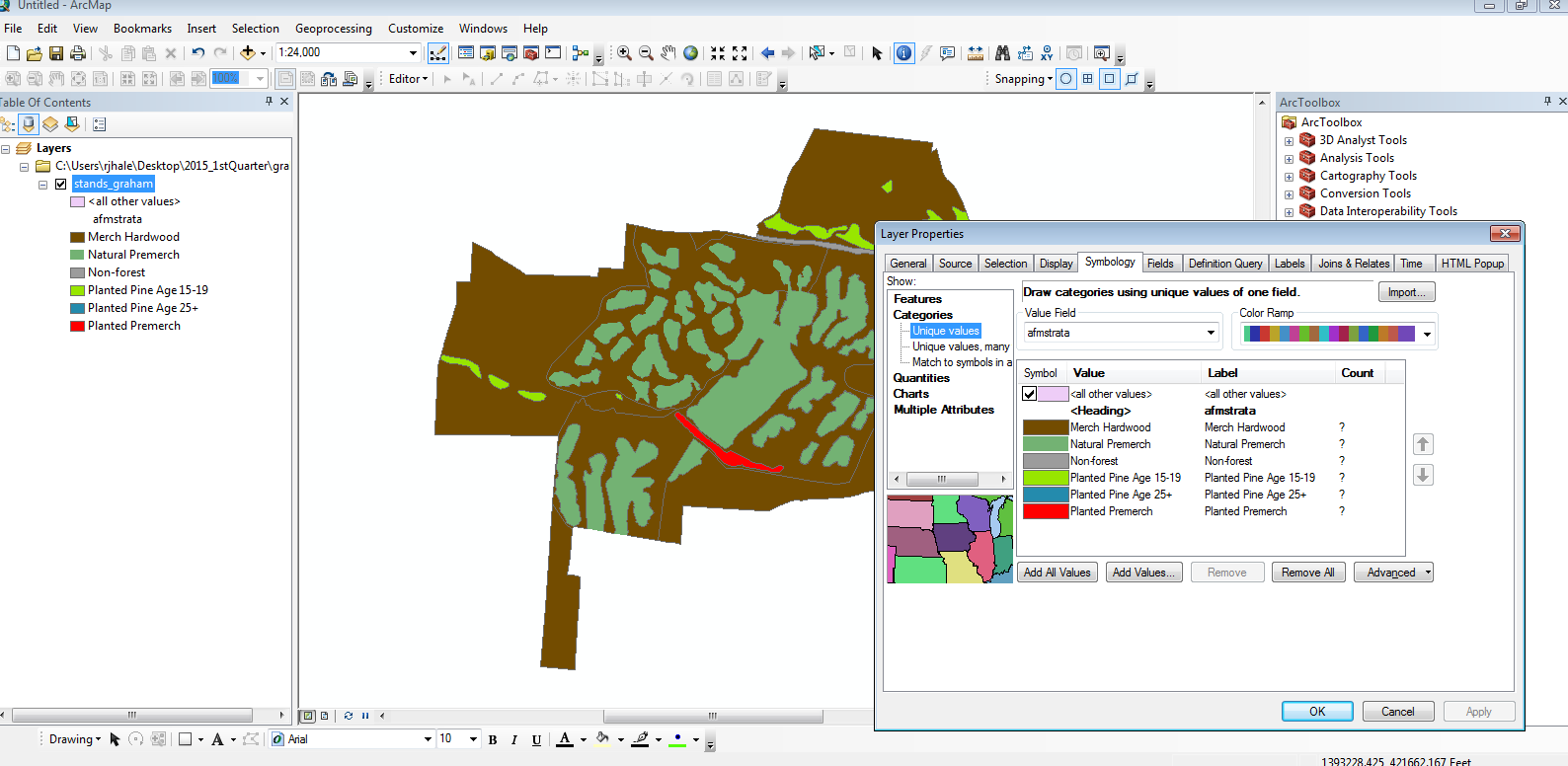Toggle Point Snapping in Snapping toolbar

coord(1066,79)
